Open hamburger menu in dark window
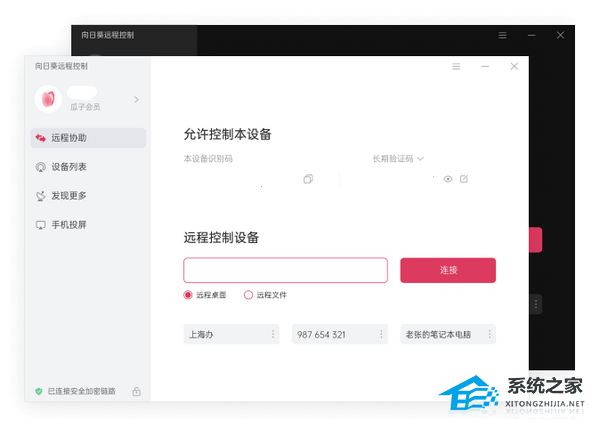Screen dimensions: 600x422 502,35
